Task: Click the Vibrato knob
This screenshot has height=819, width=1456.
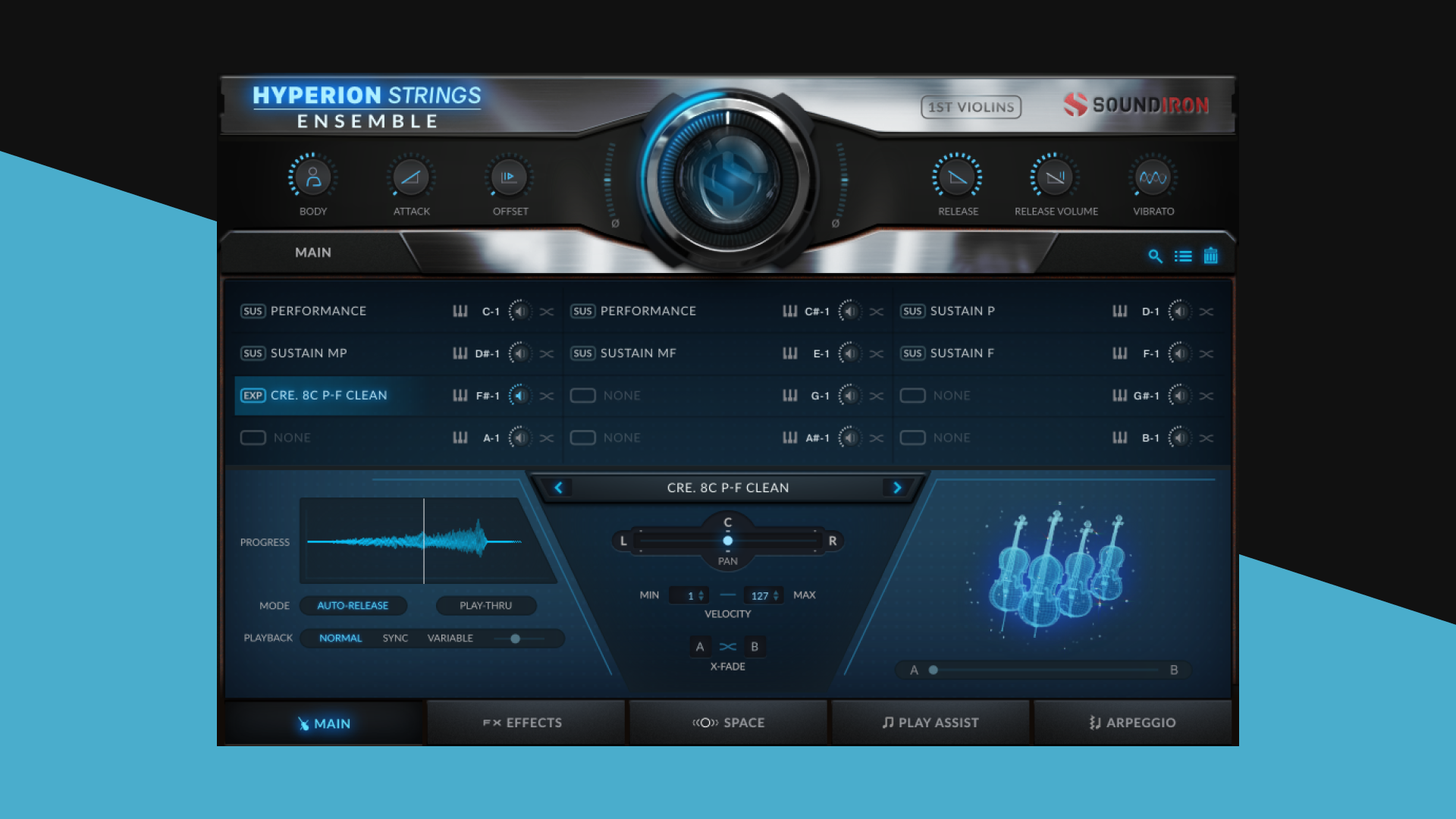Action: 1153,177
